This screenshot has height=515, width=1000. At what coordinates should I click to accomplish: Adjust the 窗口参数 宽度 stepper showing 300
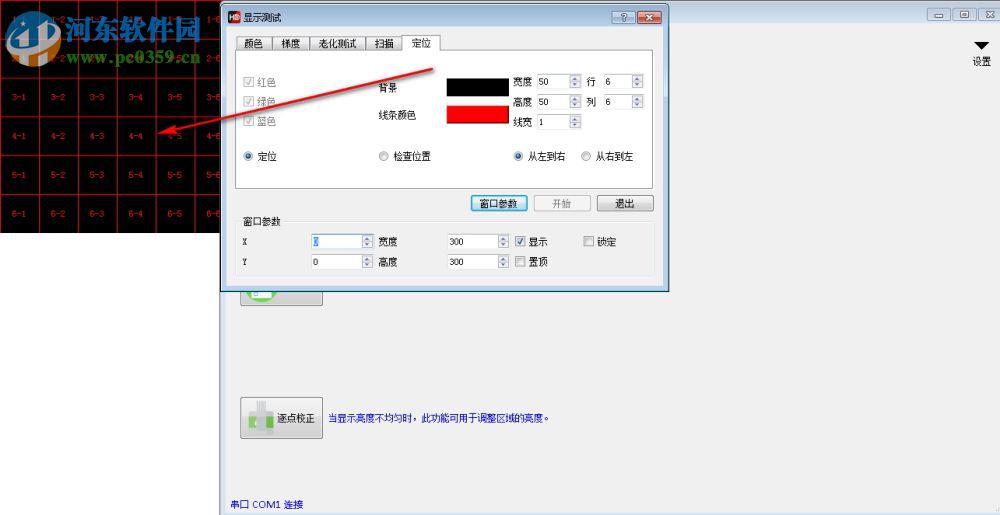point(503,242)
